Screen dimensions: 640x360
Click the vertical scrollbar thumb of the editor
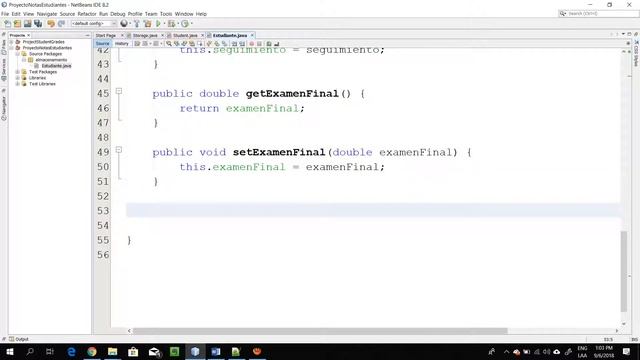[624, 271]
